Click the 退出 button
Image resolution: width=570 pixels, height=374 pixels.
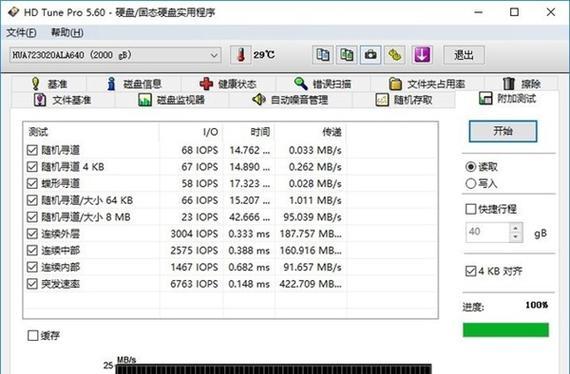click(464, 55)
